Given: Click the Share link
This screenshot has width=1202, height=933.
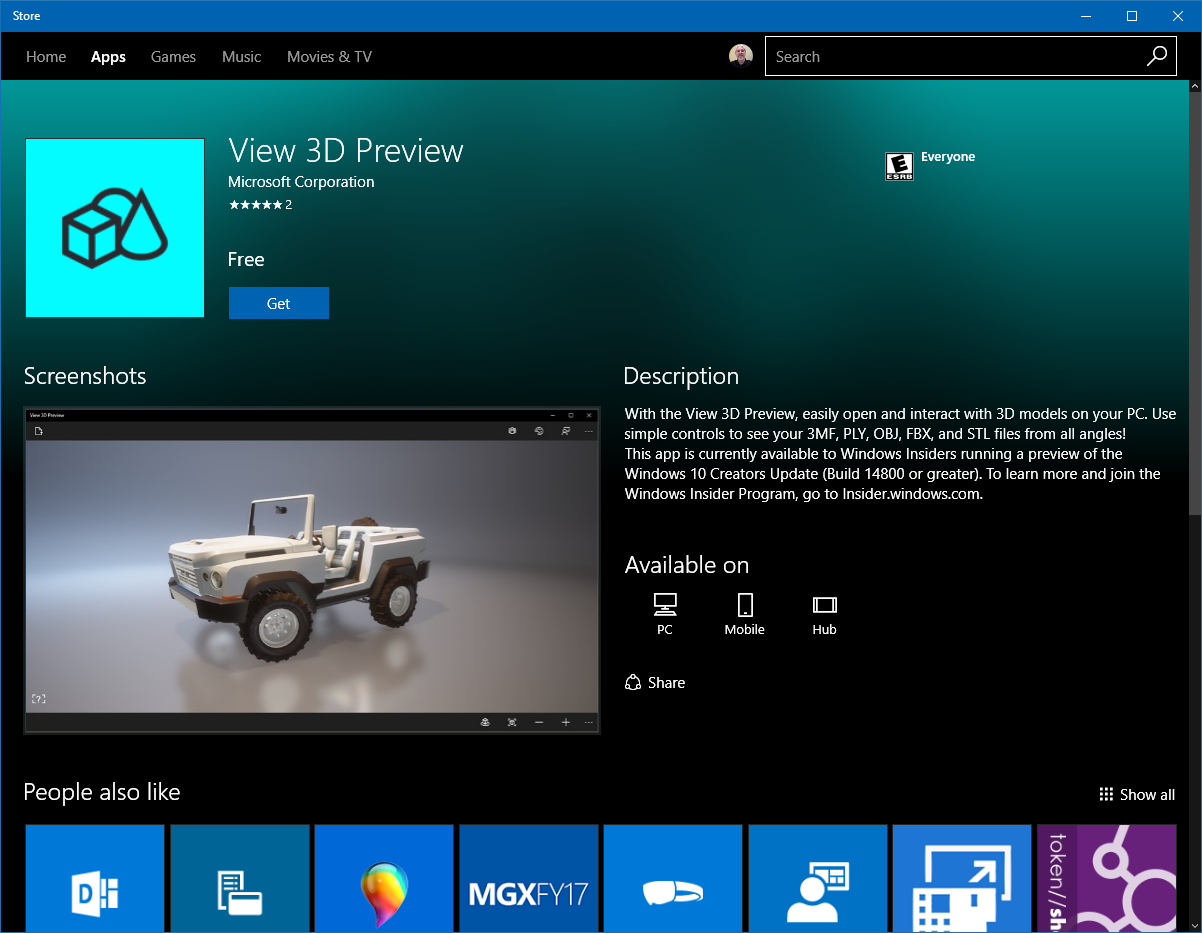Looking at the screenshot, I should click(x=655, y=683).
